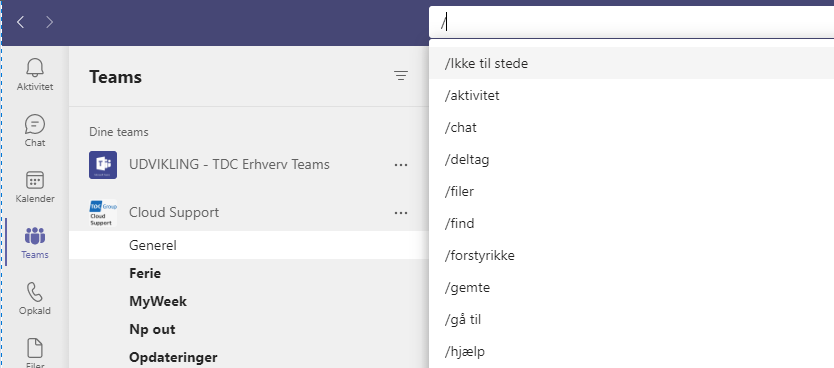The image size is (834, 368).
Task: Choose the /Ikke til stede command
Action: 631,63
